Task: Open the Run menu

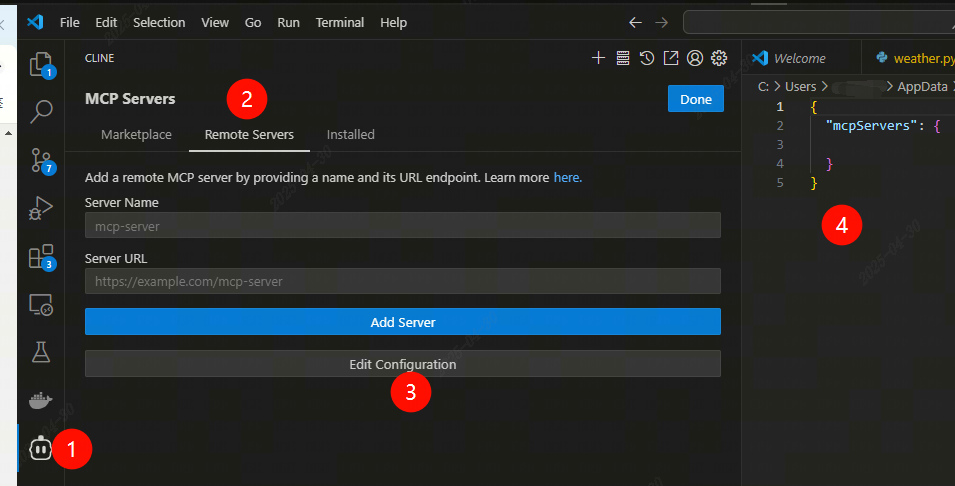Action: pyautogui.click(x=288, y=23)
